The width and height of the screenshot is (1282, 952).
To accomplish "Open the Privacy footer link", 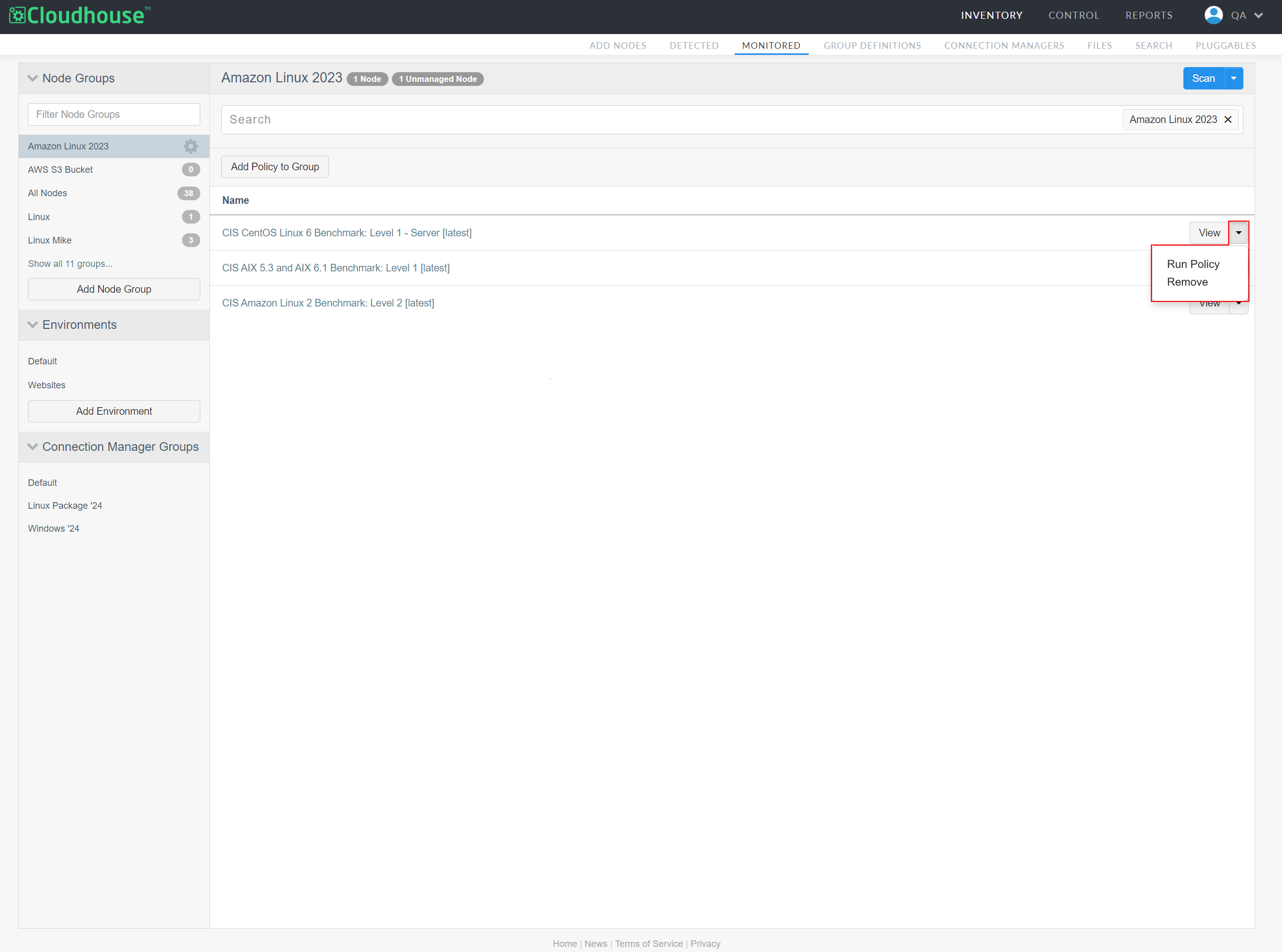I will (705, 943).
